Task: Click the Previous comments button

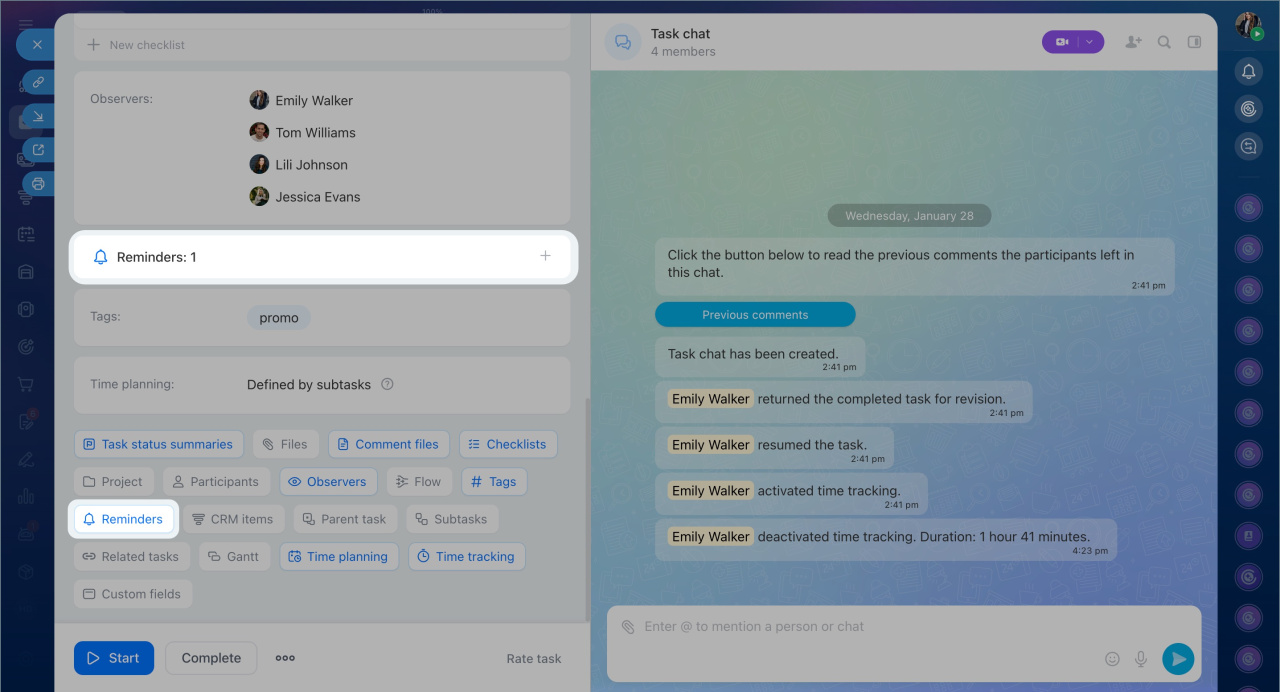Action: coord(755,315)
